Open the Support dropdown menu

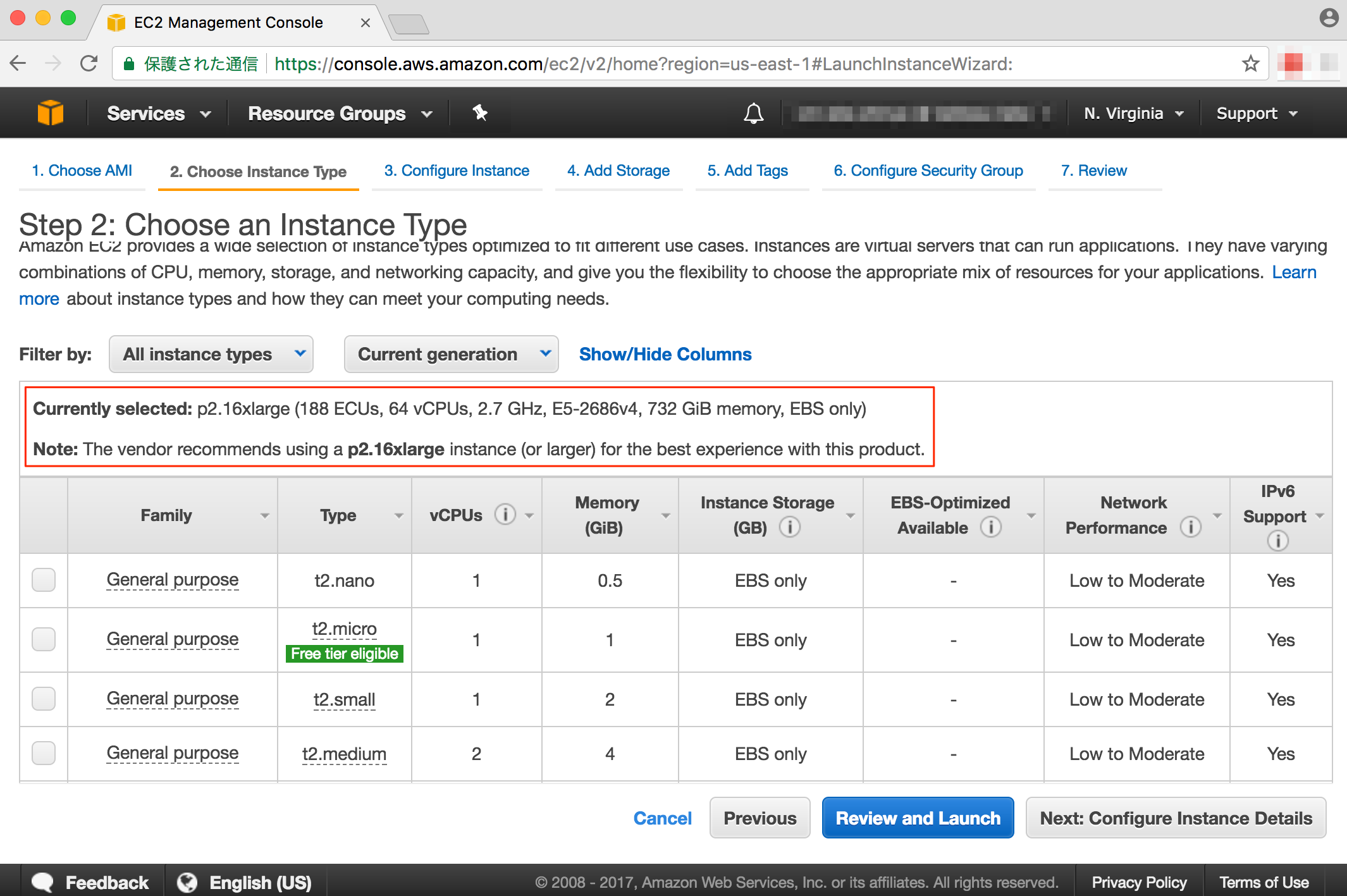1257,113
